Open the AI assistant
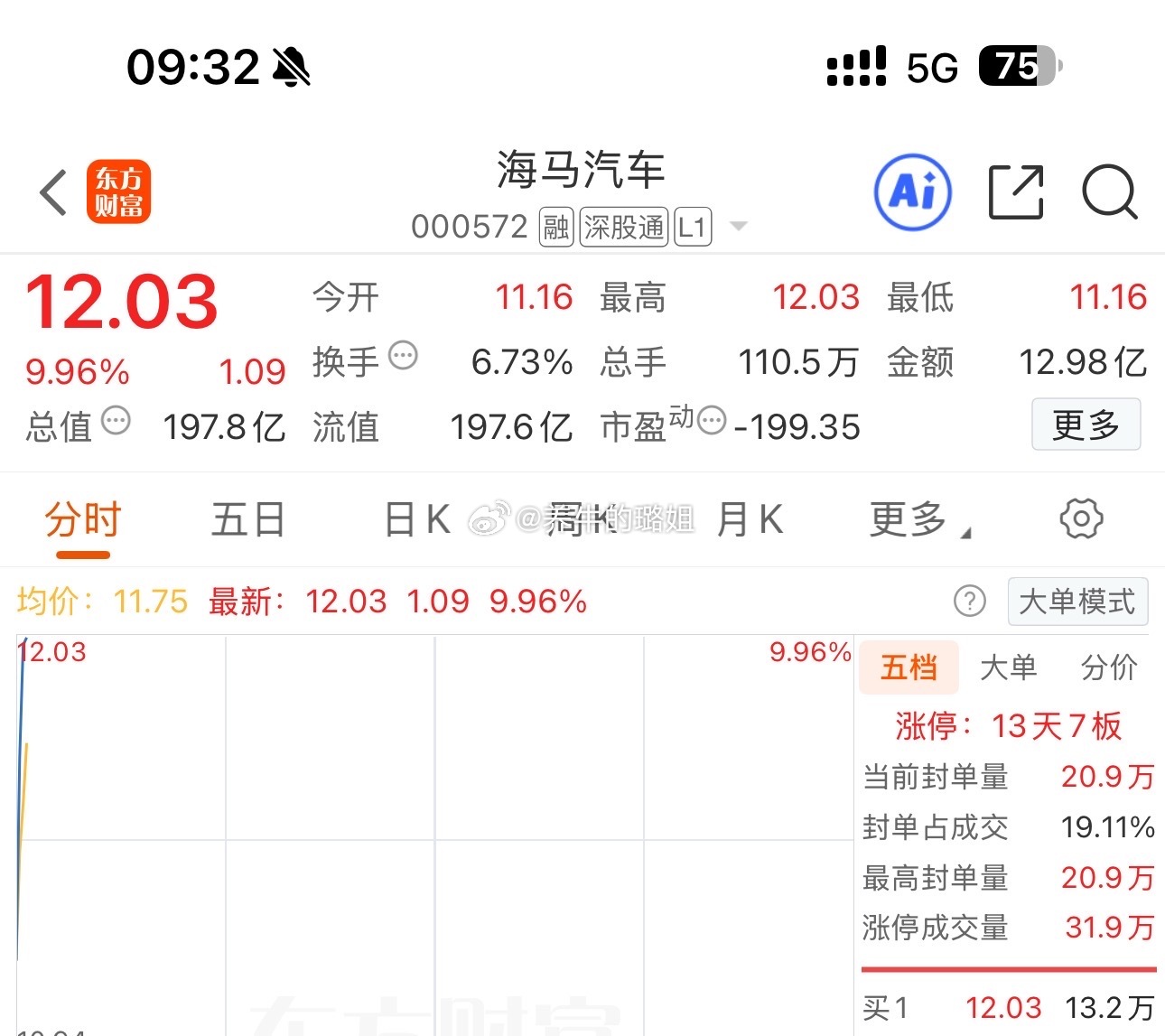 pos(912,192)
